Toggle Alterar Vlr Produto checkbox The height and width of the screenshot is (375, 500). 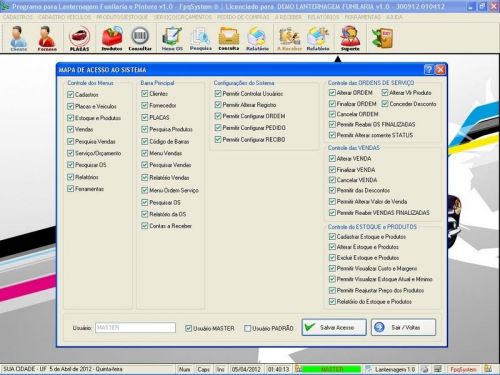point(385,92)
